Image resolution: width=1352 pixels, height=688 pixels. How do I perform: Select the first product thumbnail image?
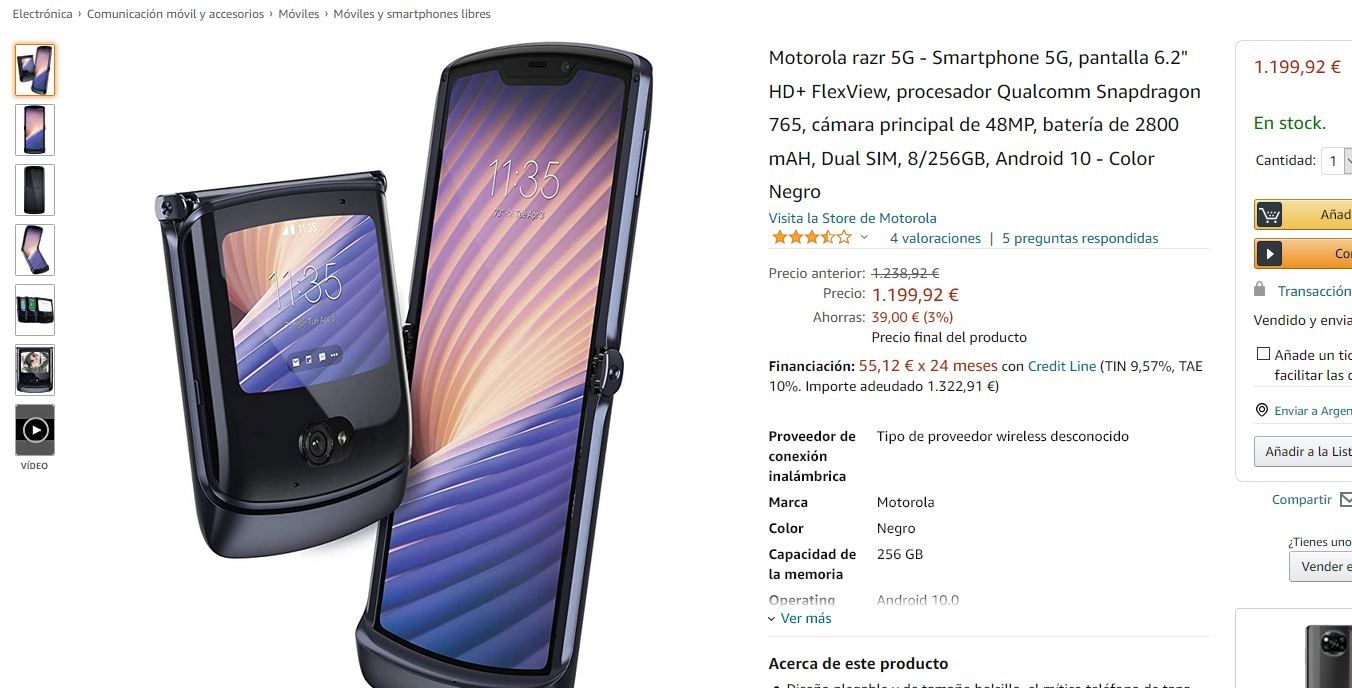tap(35, 70)
